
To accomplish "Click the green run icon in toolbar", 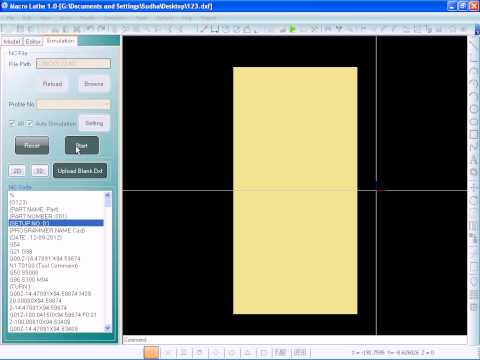I will [293, 29].
